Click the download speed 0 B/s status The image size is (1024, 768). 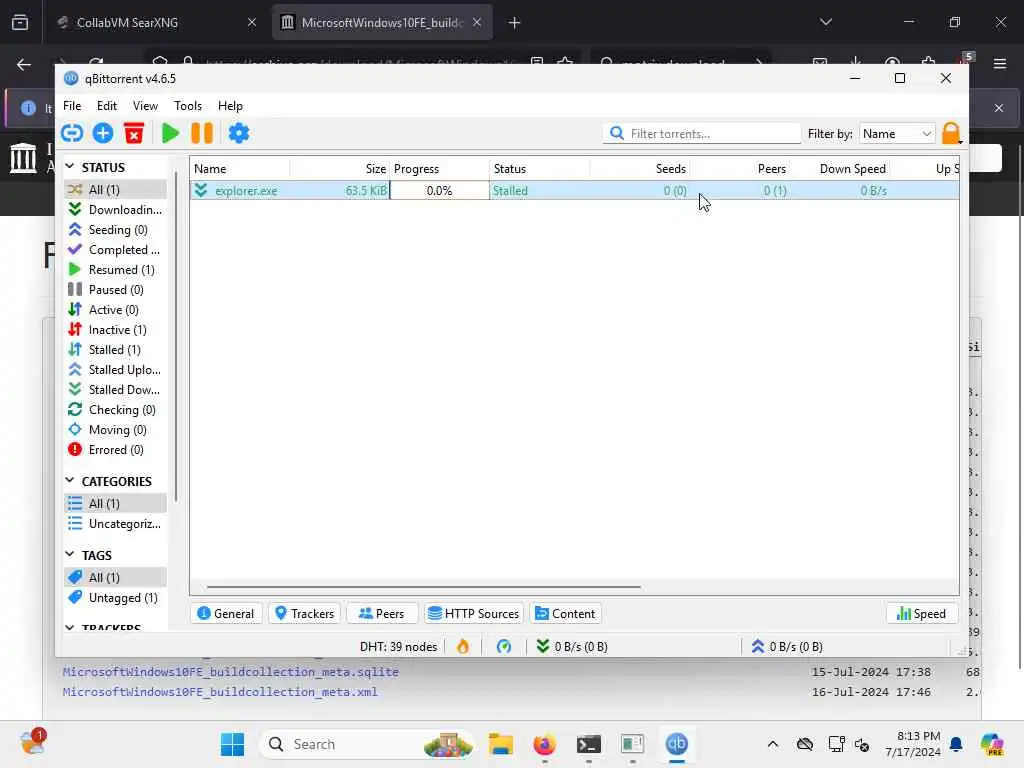(x=572, y=647)
